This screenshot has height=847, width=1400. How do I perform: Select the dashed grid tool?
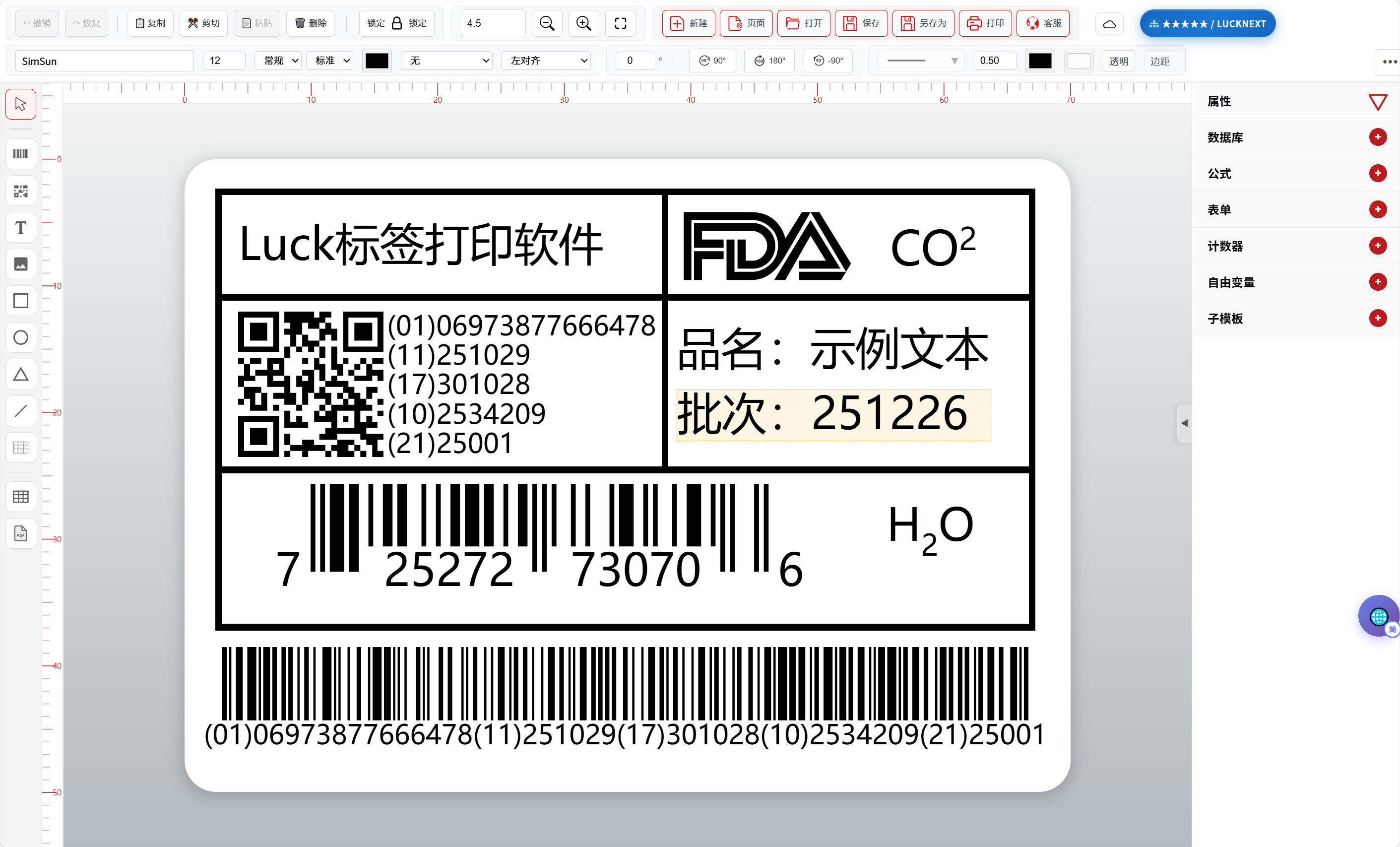click(x=21, y=448)
